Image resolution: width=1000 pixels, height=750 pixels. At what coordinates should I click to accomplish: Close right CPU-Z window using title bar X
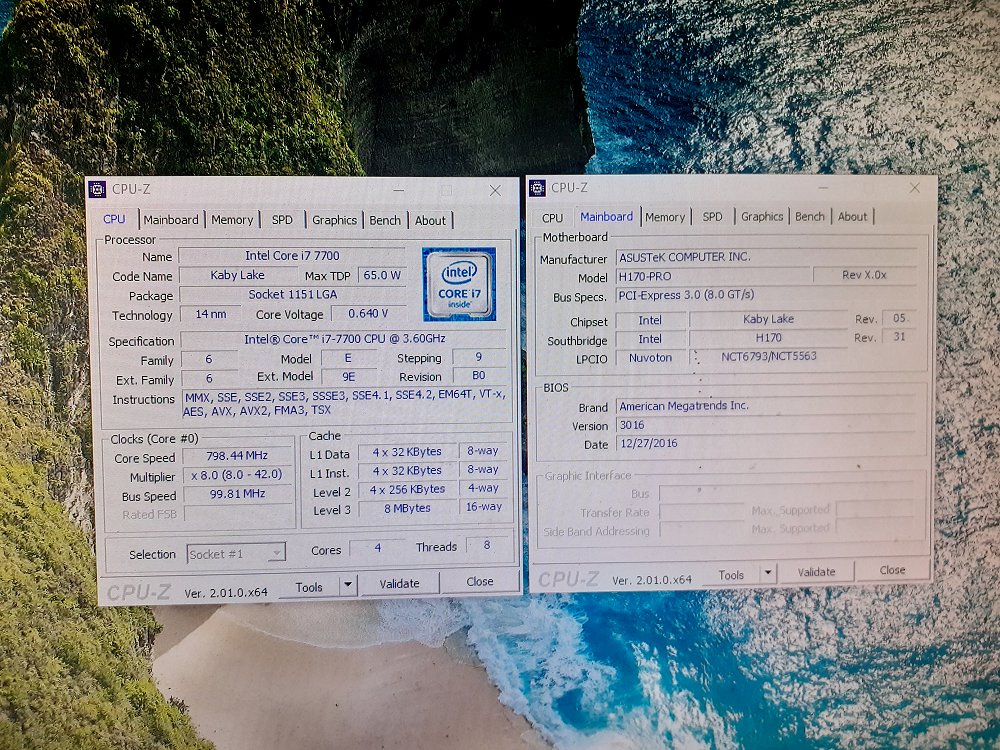click(x=914, y=187)
